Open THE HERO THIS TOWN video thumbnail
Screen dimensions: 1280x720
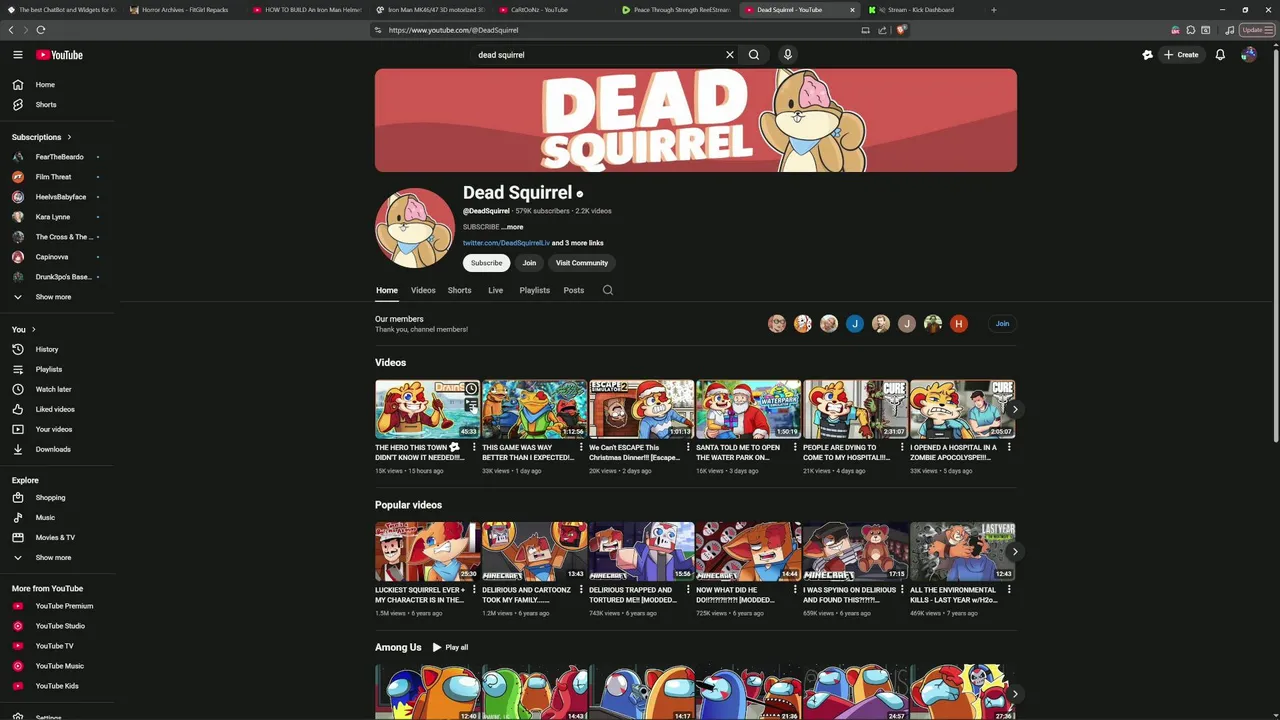(x=427, y=409)
